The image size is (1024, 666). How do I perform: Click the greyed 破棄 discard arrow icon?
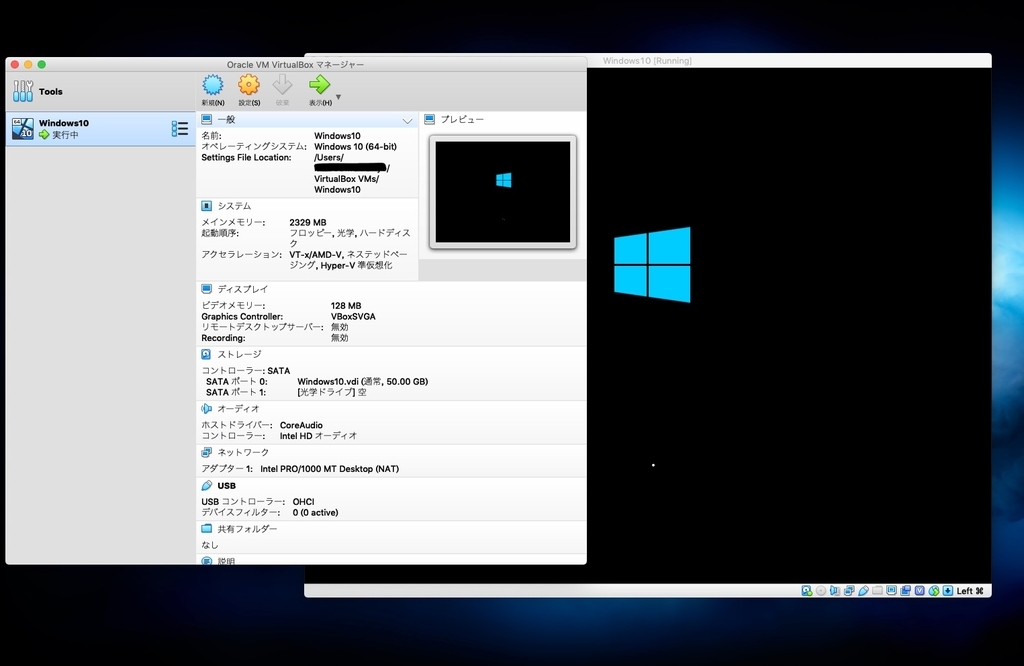[x=282, y=86]
